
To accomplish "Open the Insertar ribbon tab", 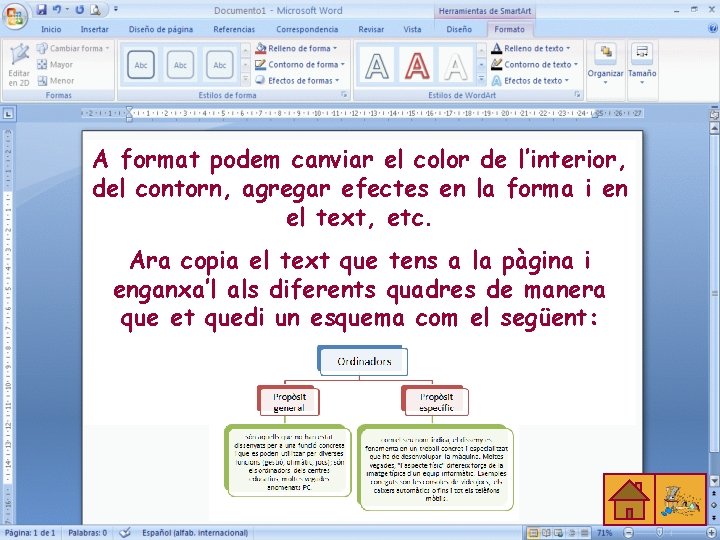I will 94,29.
